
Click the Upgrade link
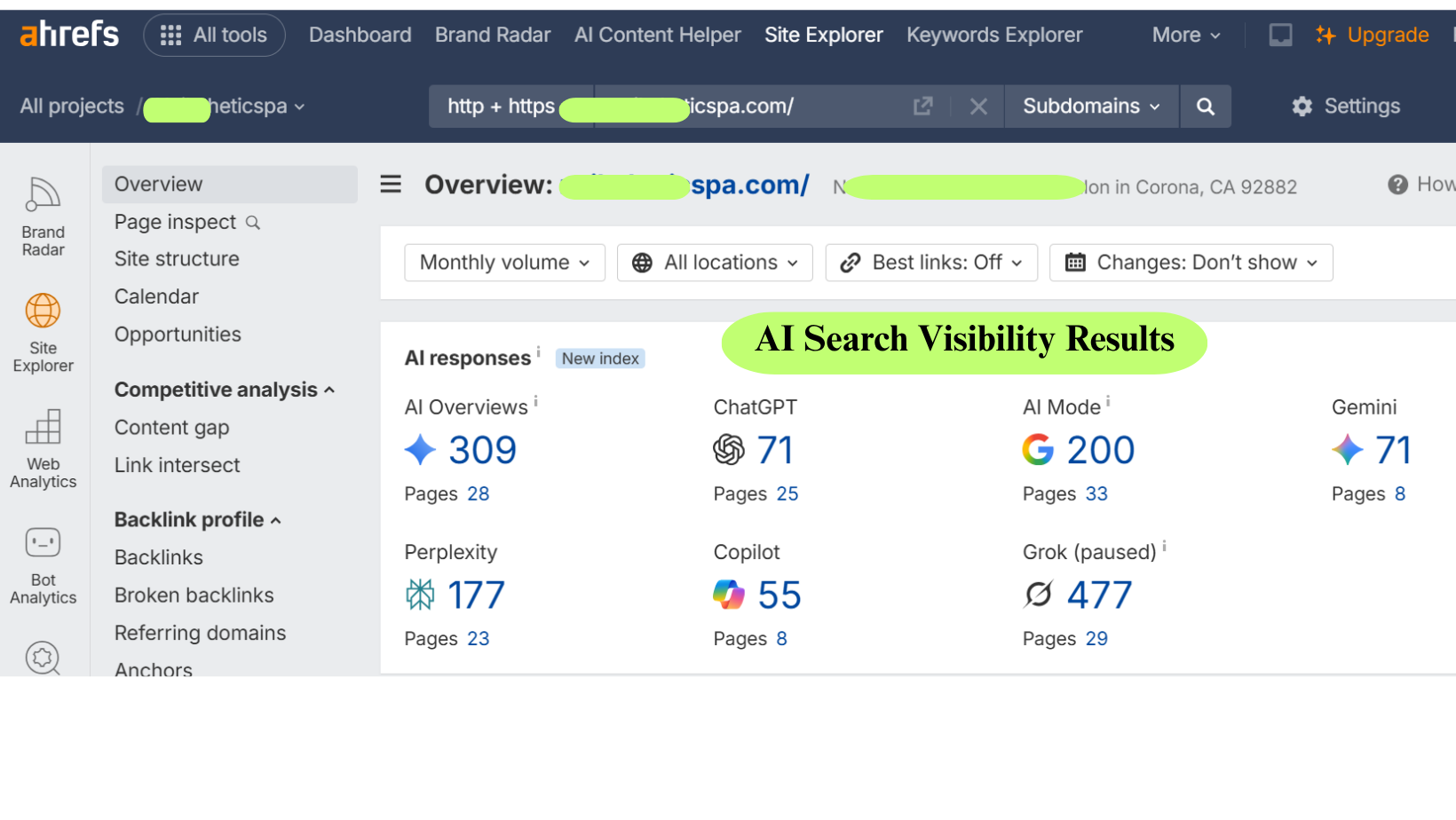coord(1373,35)
